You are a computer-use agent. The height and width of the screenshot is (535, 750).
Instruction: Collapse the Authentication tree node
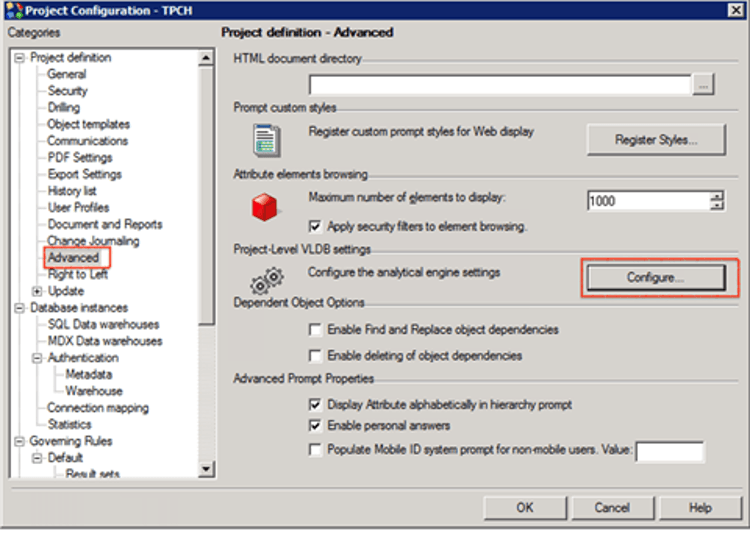37,358
